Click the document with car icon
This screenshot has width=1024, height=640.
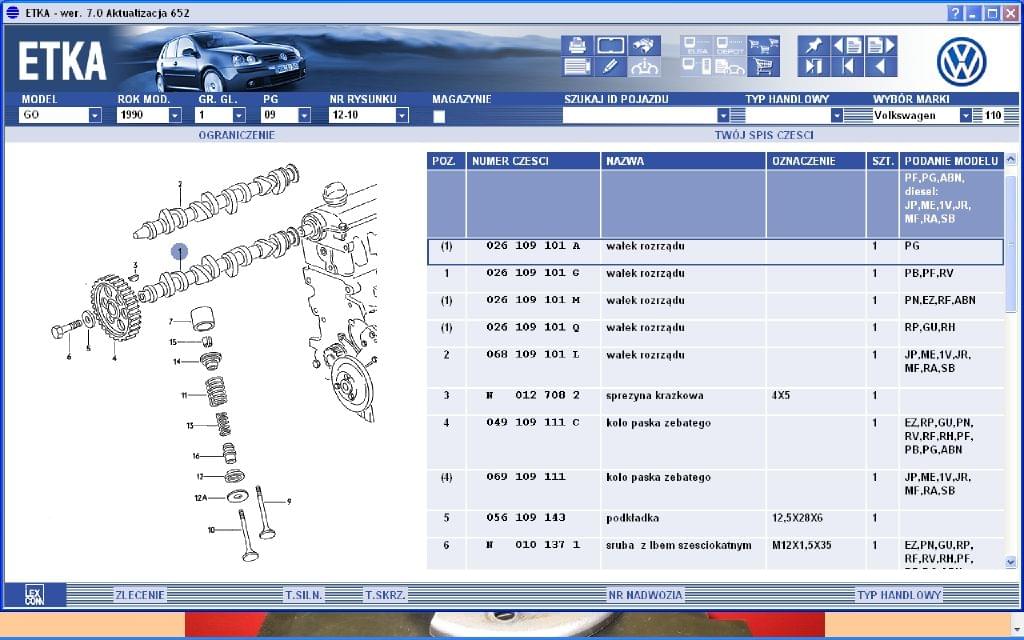click(730, 67)
